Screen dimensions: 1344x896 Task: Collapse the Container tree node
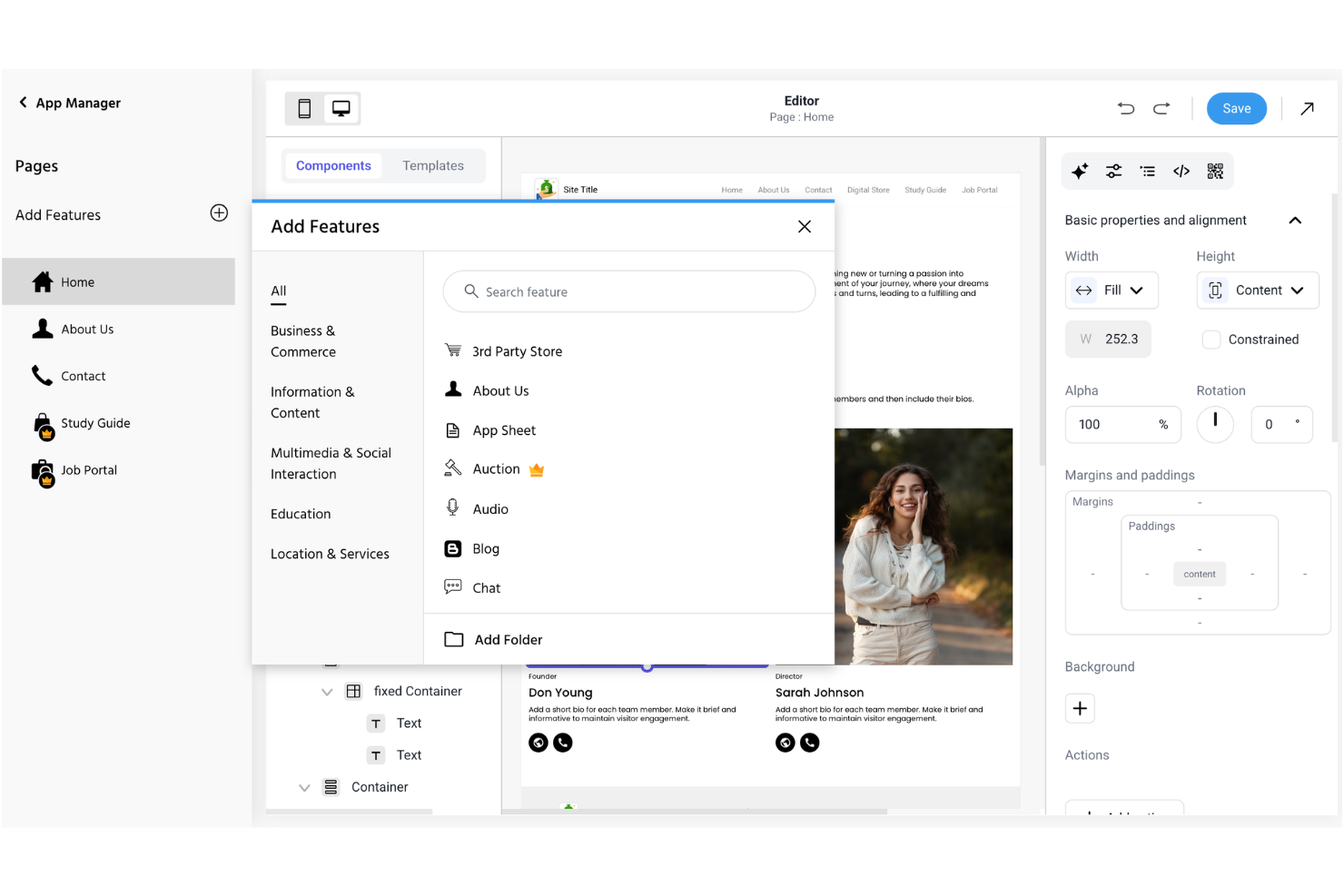(x=304, y=788)
